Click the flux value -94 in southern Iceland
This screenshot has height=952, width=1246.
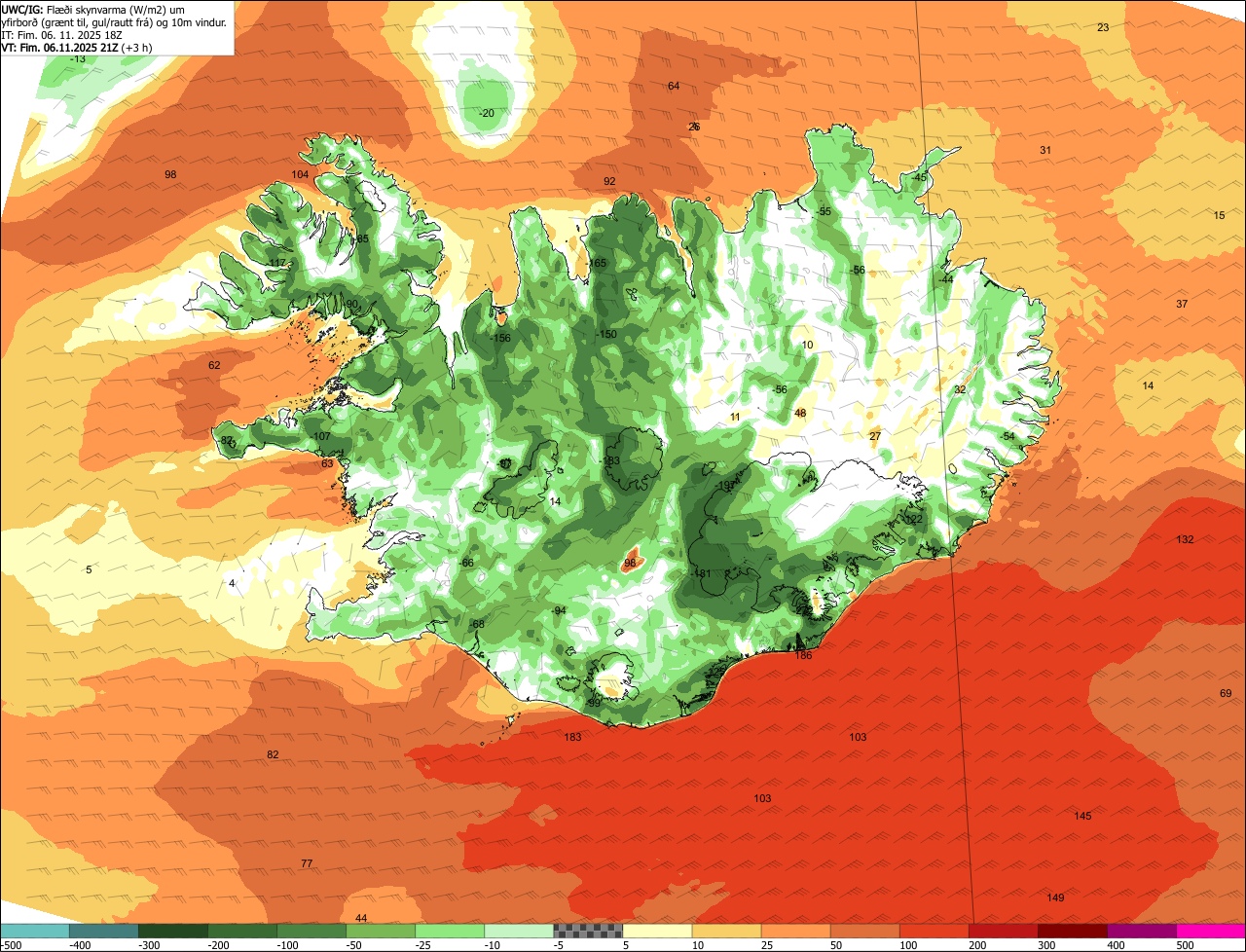point(559,611)
